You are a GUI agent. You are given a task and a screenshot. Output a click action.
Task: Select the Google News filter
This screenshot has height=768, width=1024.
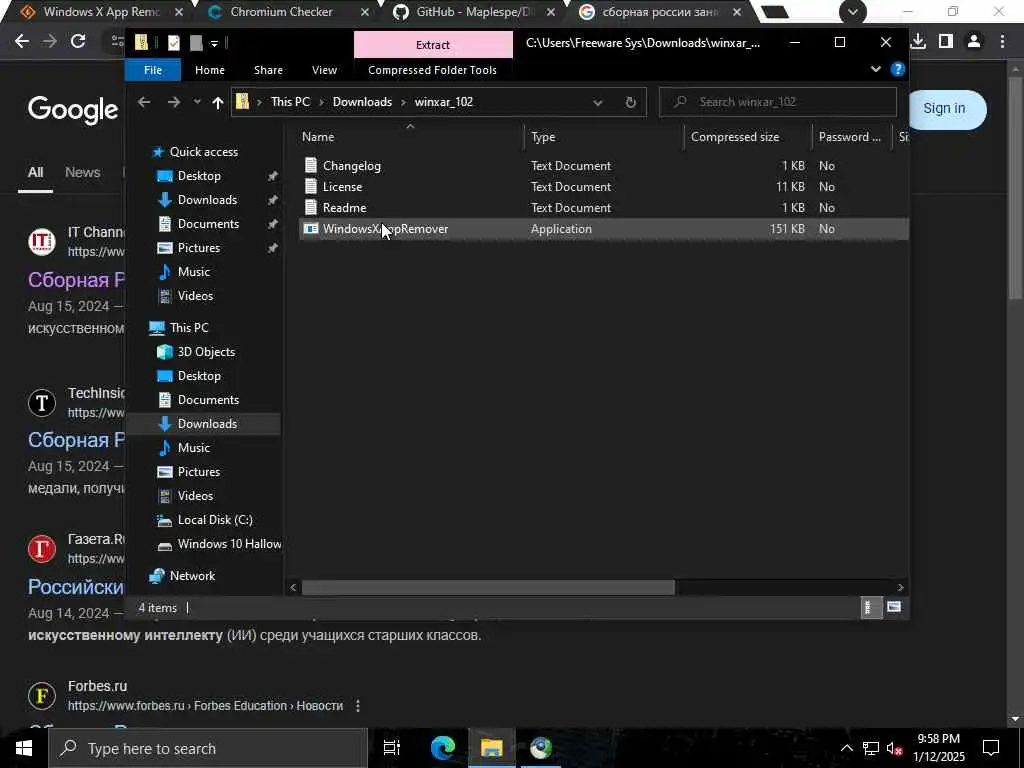(x=82, y=172)
